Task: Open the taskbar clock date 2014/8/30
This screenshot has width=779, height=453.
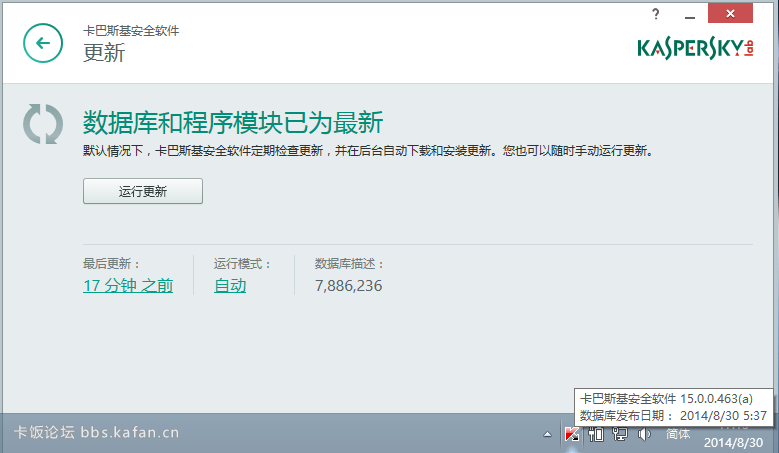Action: [x=733, y=442]
